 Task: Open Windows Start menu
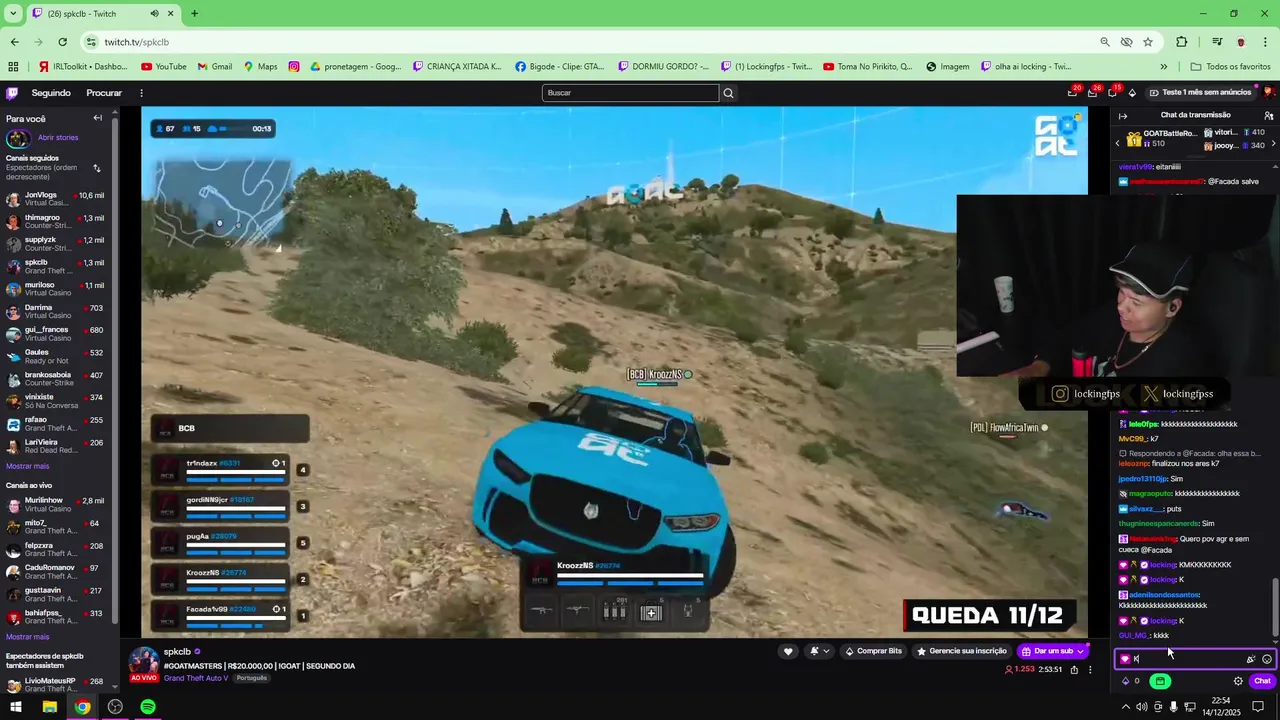[x=16, y=707]
